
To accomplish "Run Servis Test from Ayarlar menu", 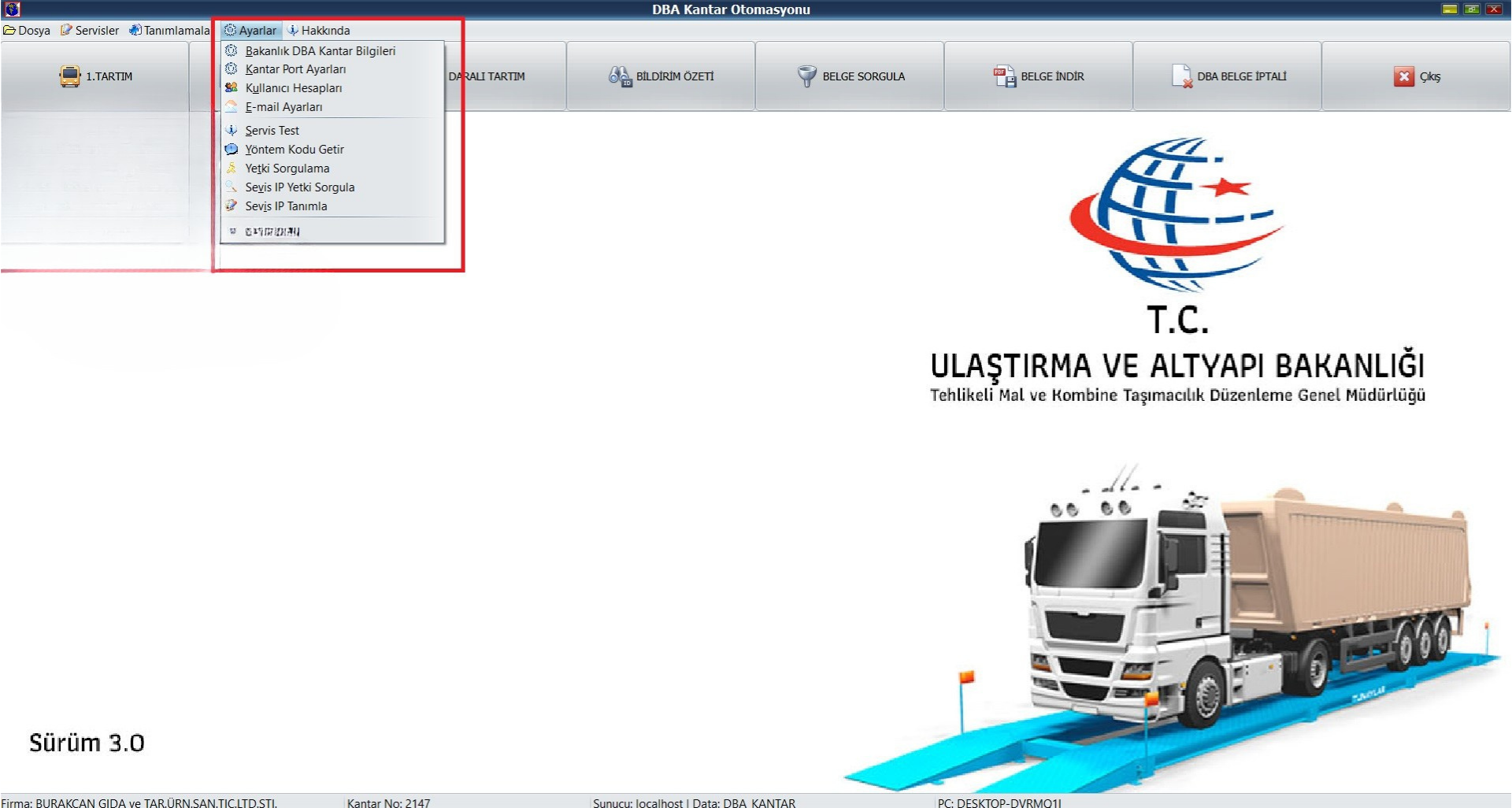I will point(333,131).
